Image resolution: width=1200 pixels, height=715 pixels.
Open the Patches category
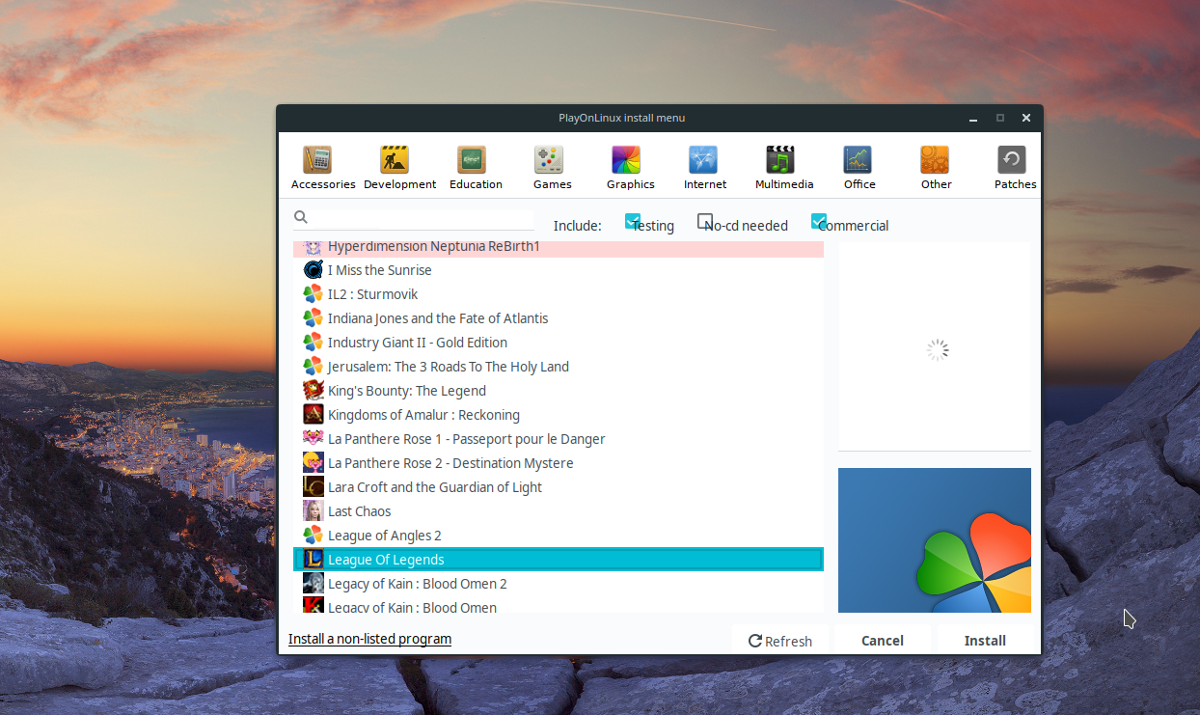pos(1014,167)
